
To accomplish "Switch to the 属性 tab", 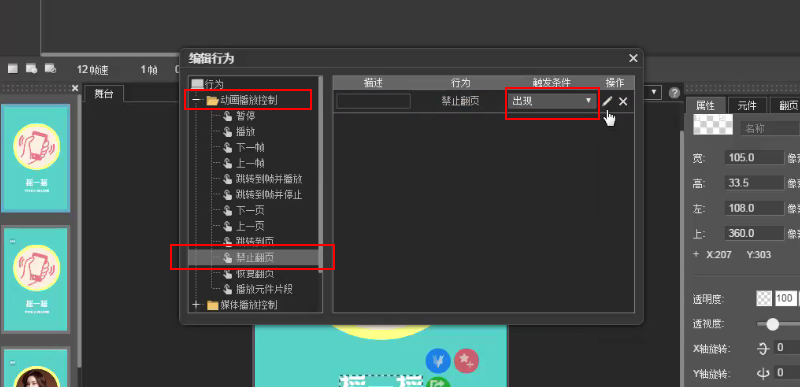I will (705, 106).
